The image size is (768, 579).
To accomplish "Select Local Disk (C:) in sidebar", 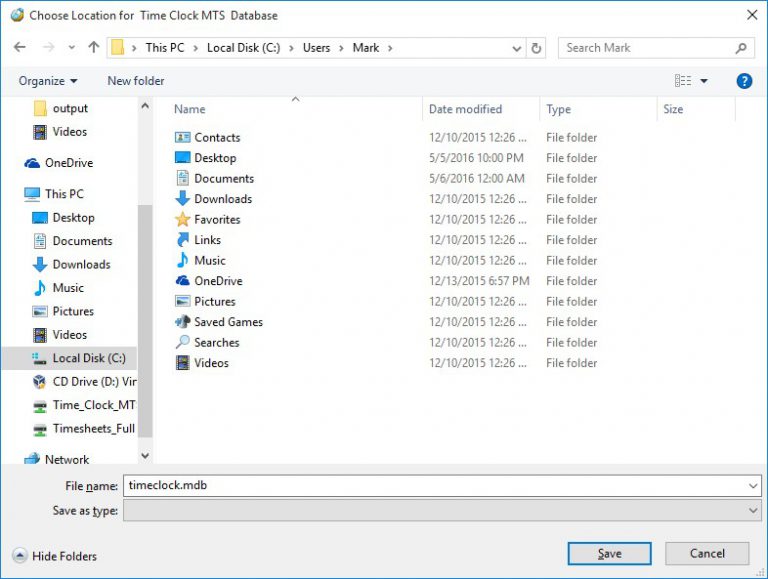I will point(69,358).
